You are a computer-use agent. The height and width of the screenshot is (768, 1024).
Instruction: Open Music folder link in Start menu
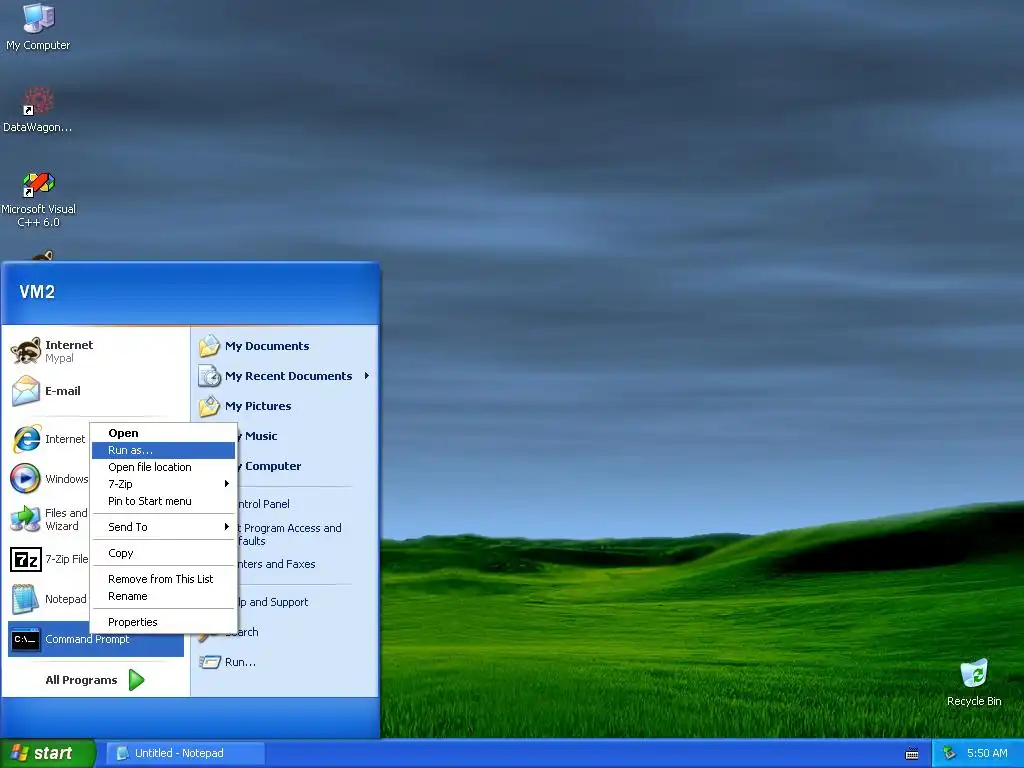(259, 436)
